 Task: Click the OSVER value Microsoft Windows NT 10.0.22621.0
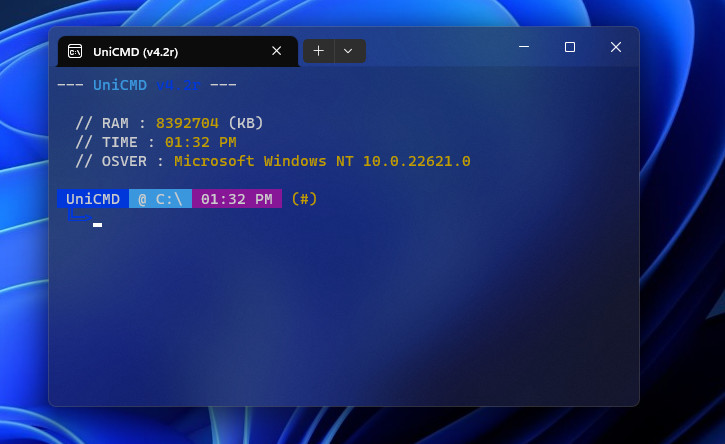click(x=322, y=161)
